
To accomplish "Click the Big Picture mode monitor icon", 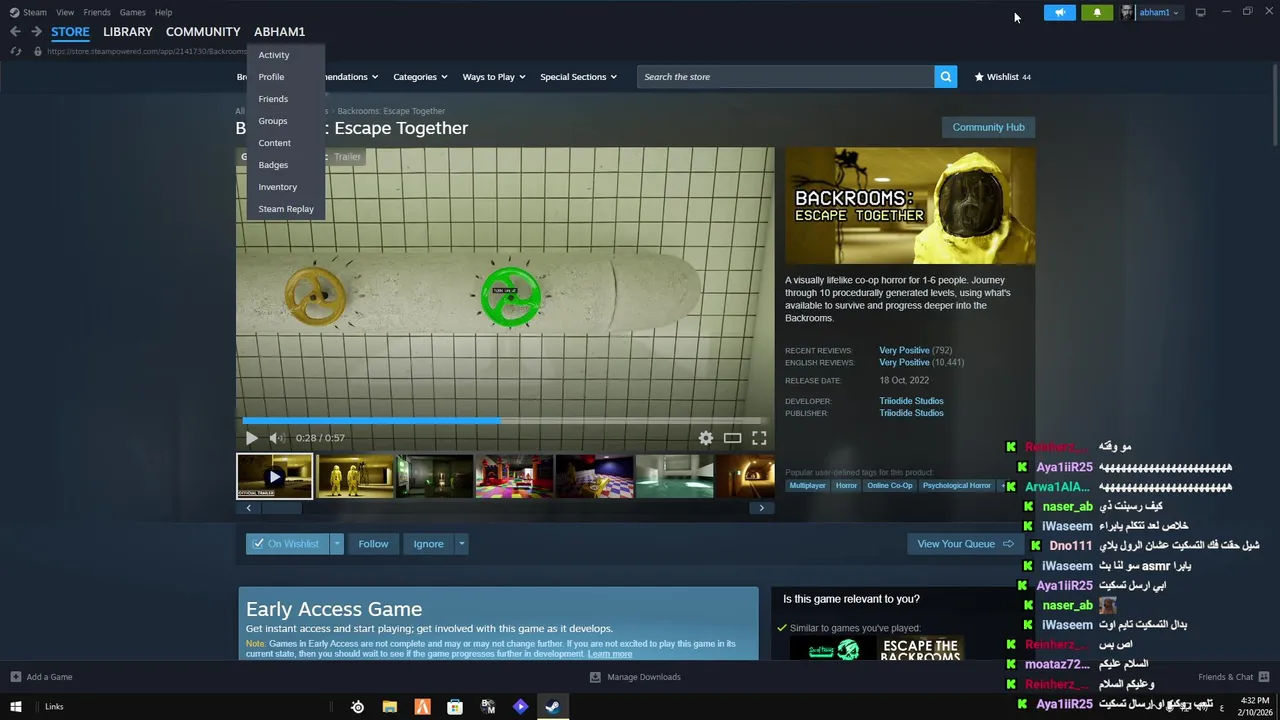I will coord(1200,12).
